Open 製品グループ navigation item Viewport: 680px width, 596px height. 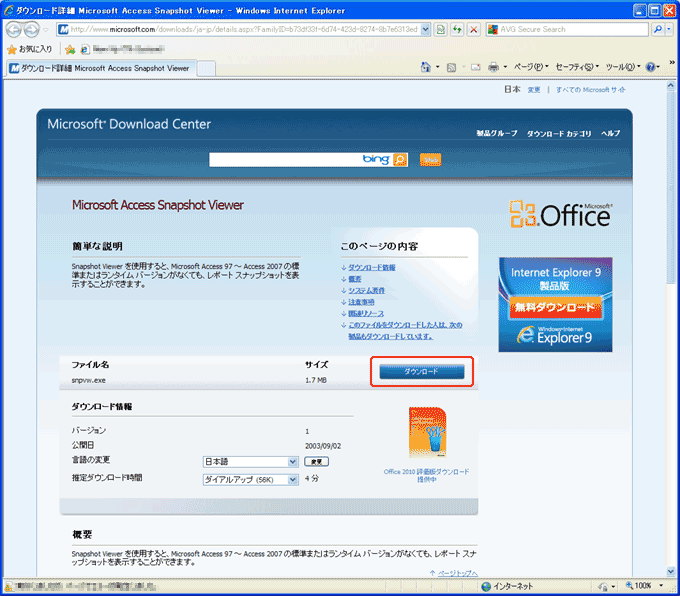pyautogui.click(x=497, y=133)
